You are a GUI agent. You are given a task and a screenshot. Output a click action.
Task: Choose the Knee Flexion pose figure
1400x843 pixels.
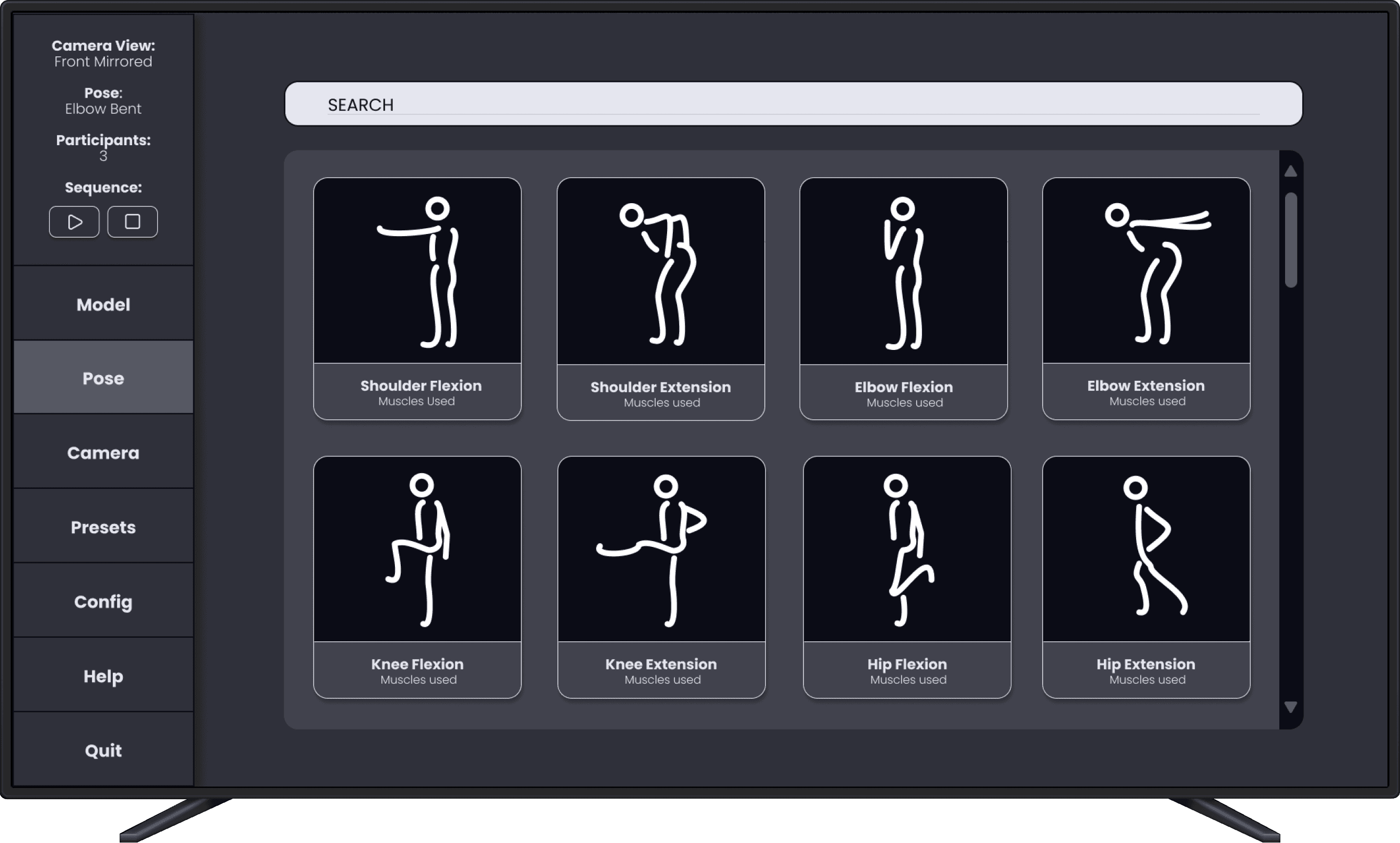click(x=417, y=549)
